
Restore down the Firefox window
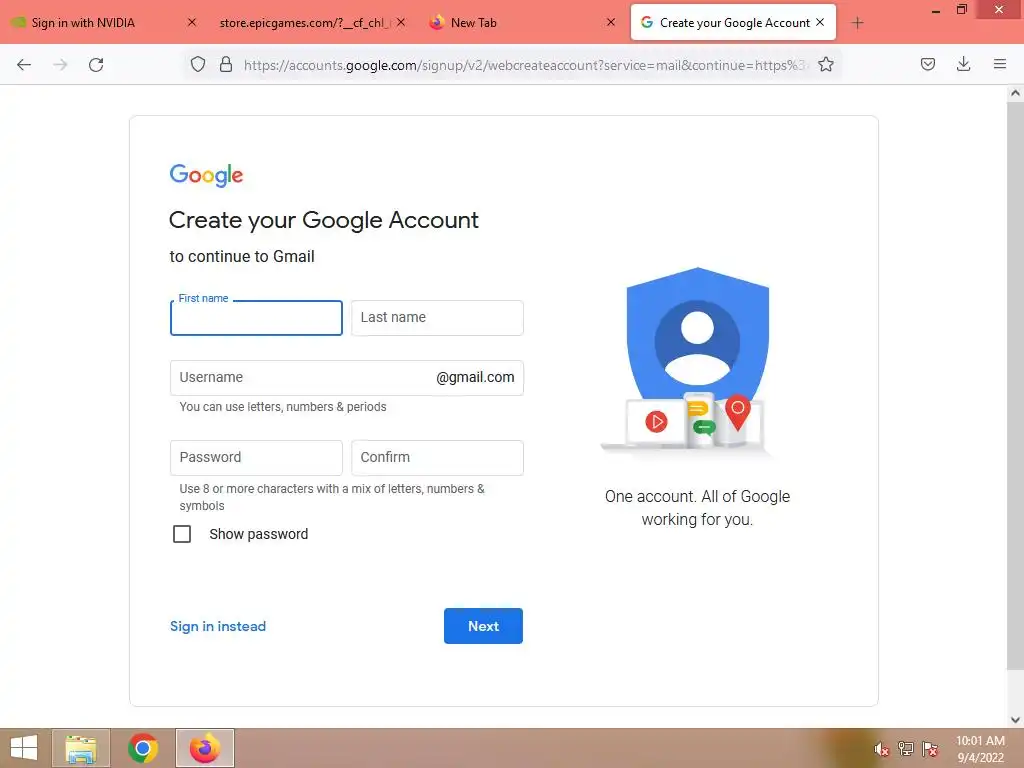(x=962, y=10)
